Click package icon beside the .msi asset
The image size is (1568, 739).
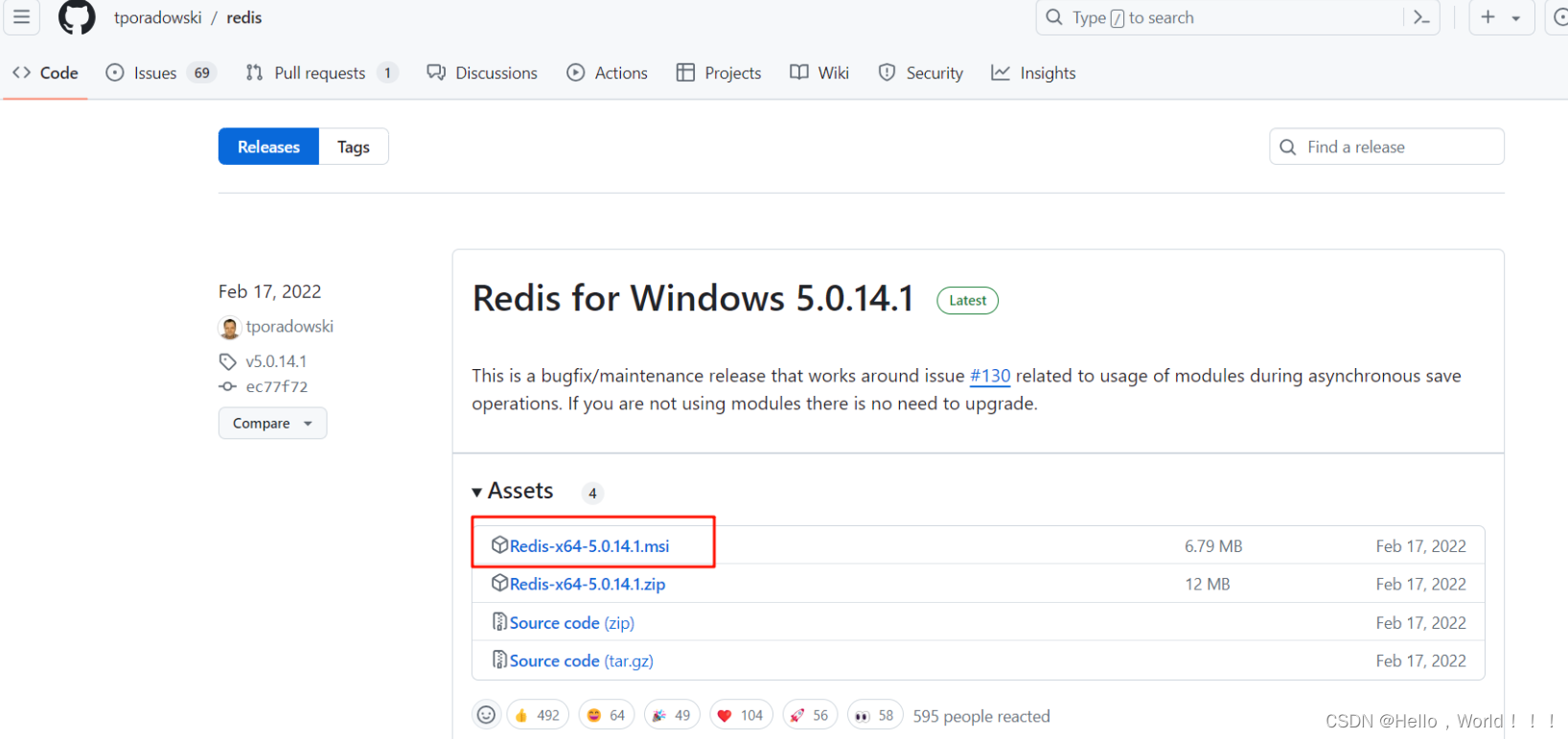coord(499,545)
